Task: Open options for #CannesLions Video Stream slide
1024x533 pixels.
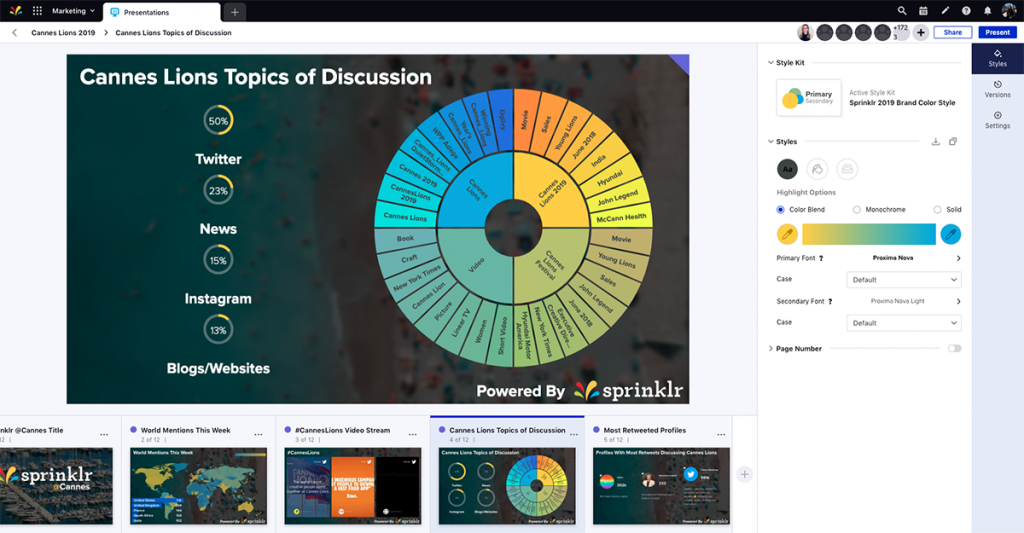Action: 413,434
